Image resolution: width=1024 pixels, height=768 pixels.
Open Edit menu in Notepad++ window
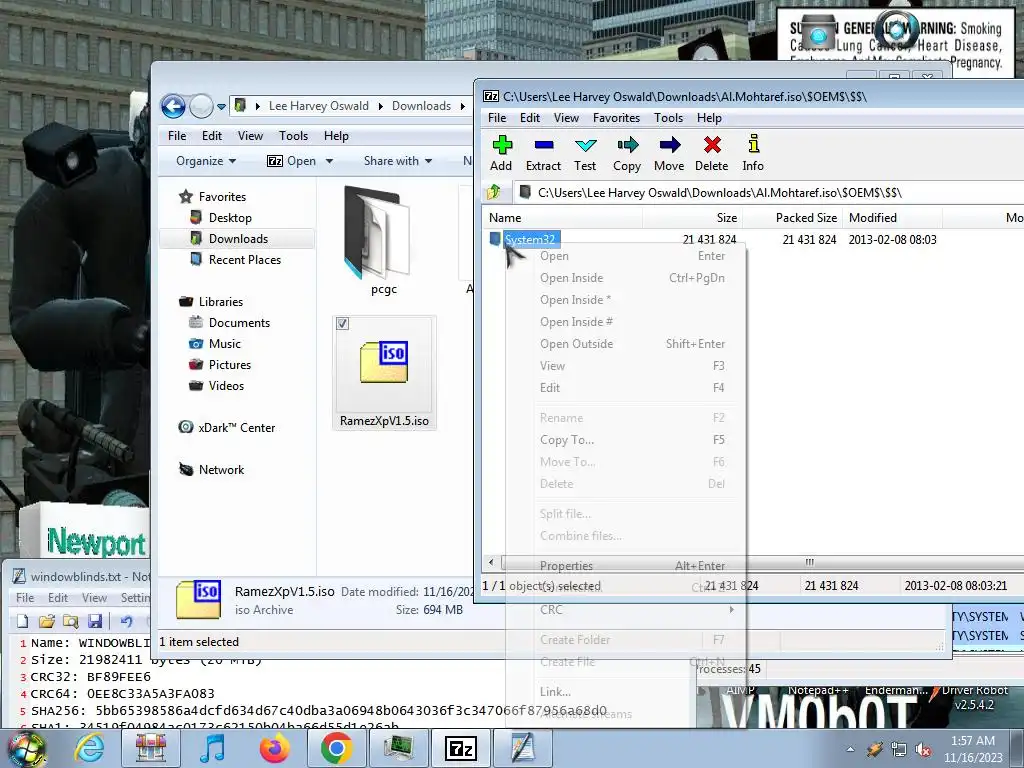coord(57,598)
